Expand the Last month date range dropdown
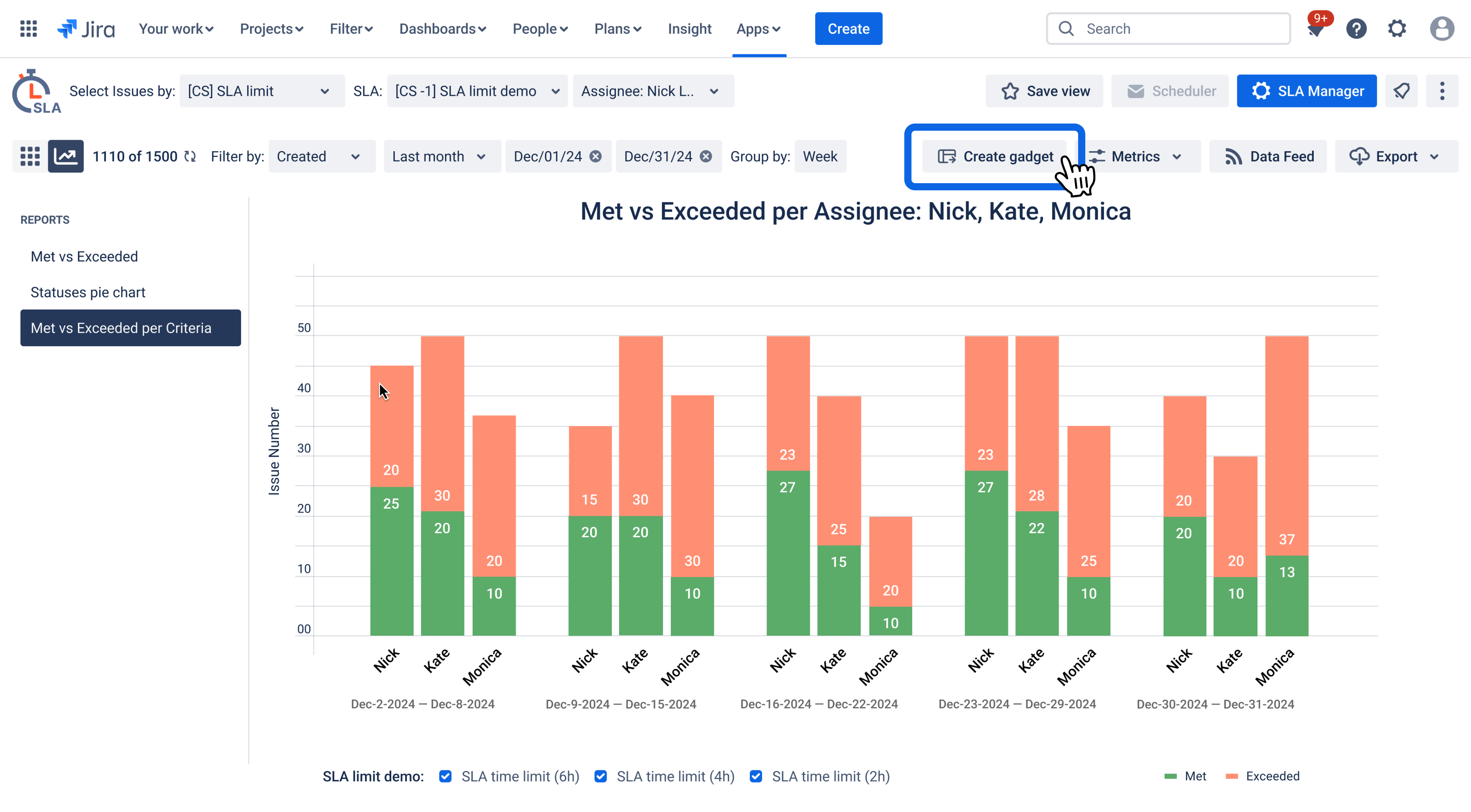Image resolution: width=1471 pixels, height=812 pixels. (x=439, y=157)
